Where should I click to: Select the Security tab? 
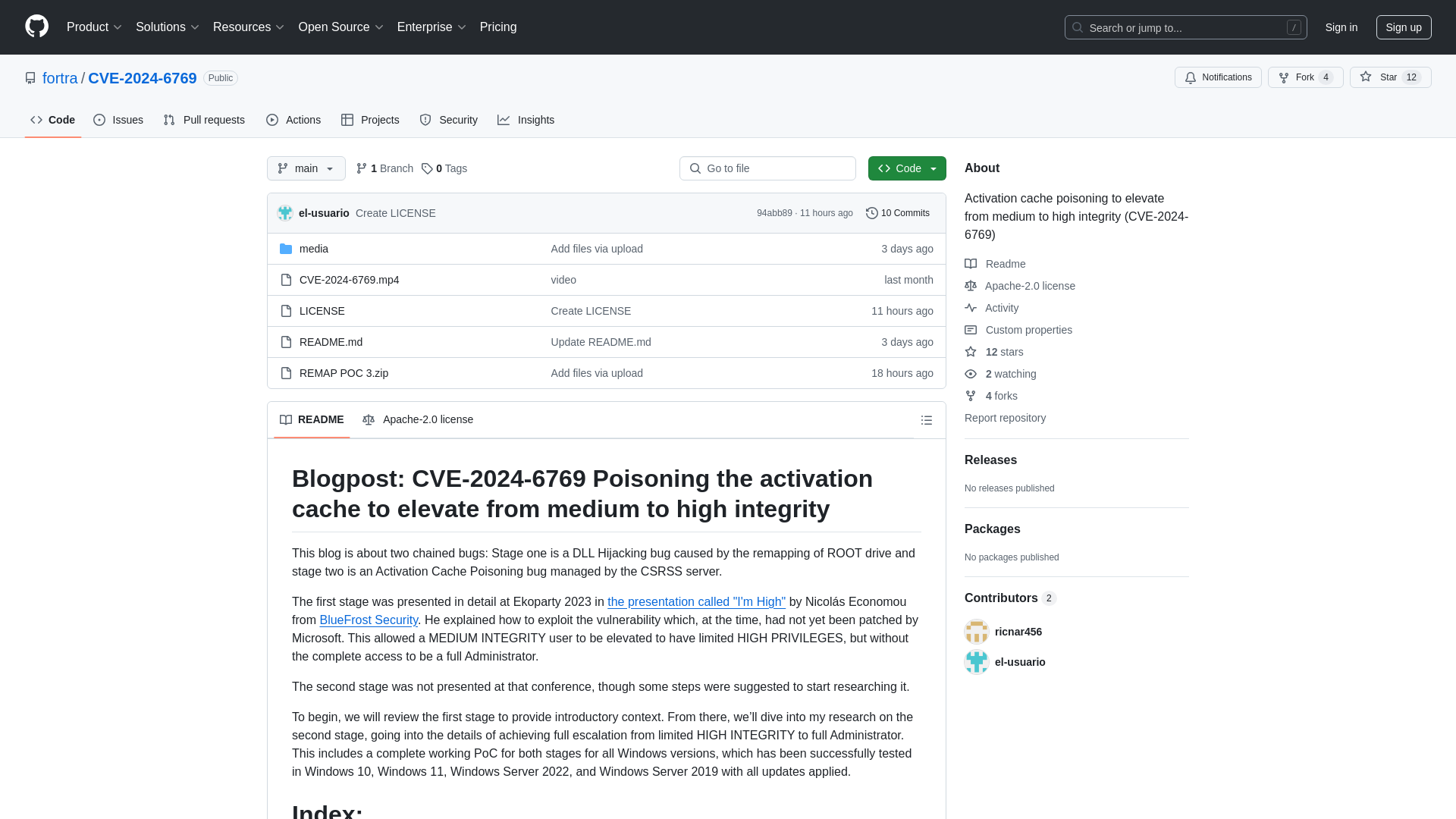pyautogui.click(x=448, y=120)
